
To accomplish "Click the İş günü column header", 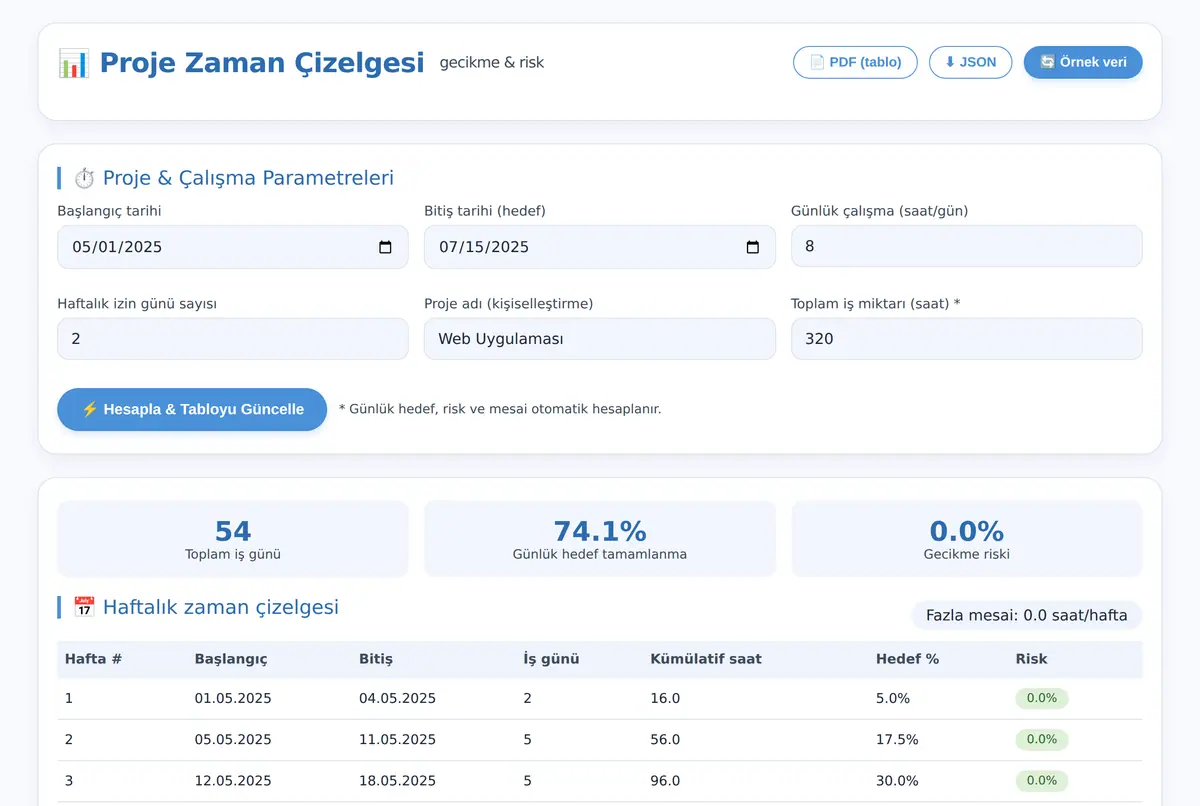I will (551, 659).
